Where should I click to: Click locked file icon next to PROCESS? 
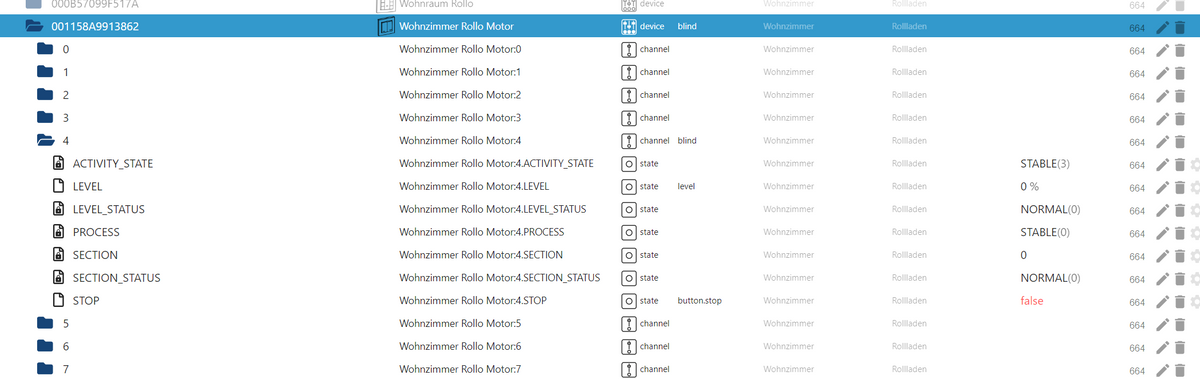pos(58,232)
